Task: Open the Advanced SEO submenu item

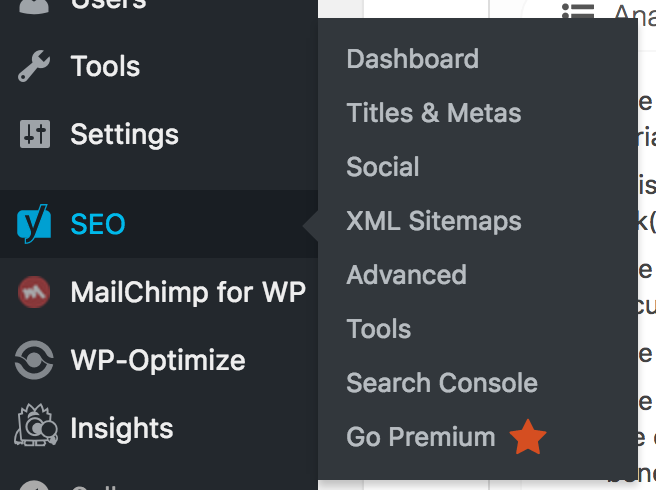Action: pyautogui.click(x=406, y=275)
